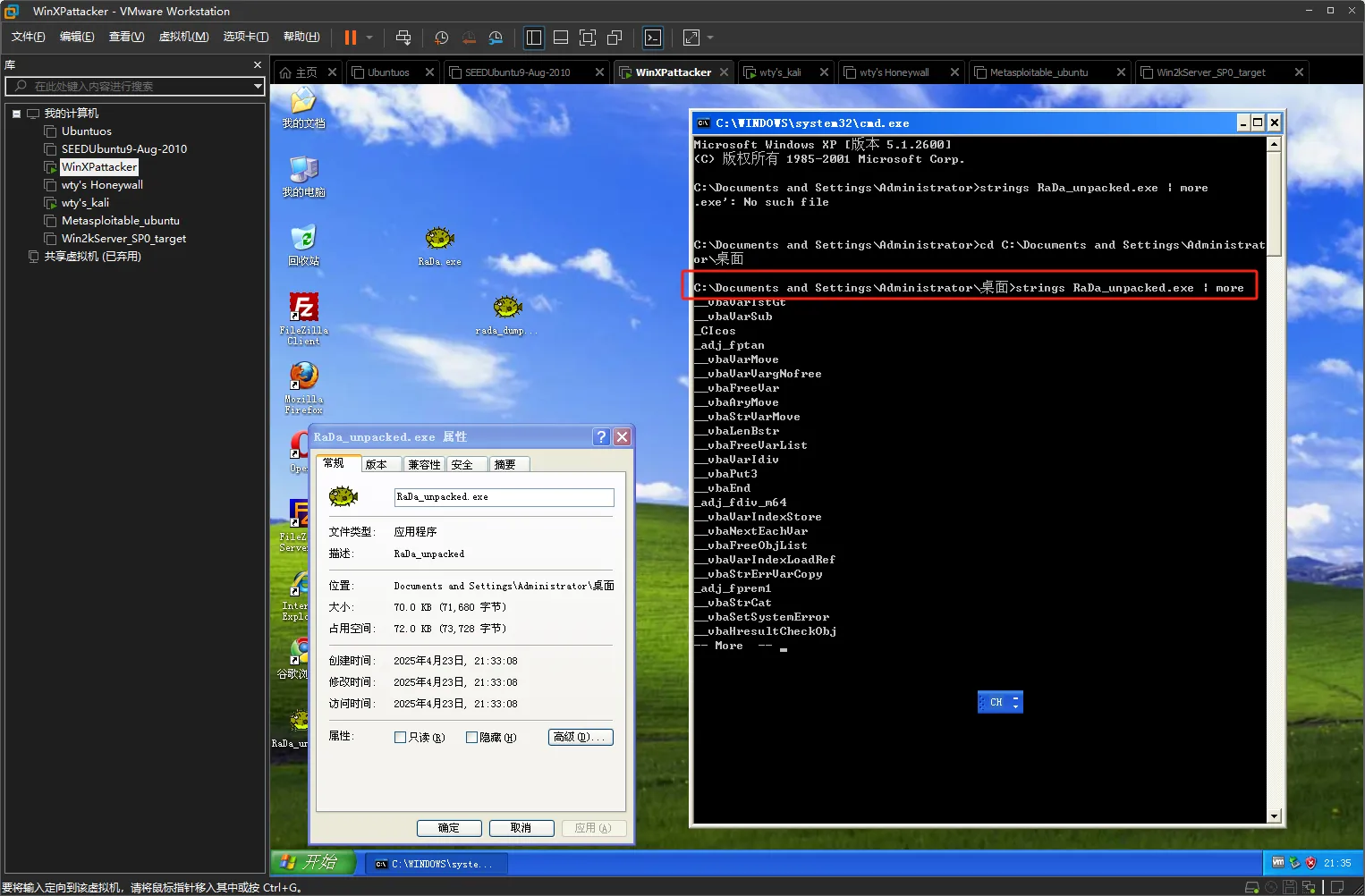Switch to 兼容性 tab in properties dialog
1365x896 pixels.
pyautogui.click(x=424, y=464)
